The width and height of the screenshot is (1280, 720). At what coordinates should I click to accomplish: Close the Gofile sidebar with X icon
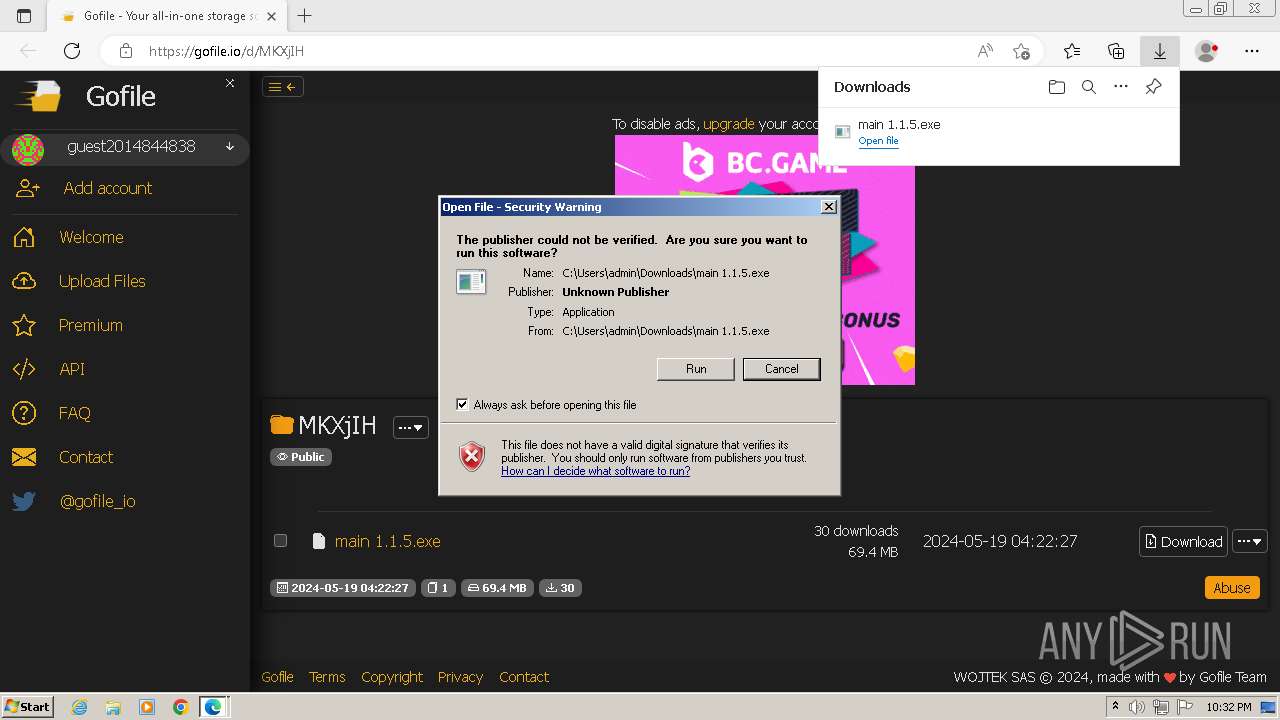tap(230, 83)
